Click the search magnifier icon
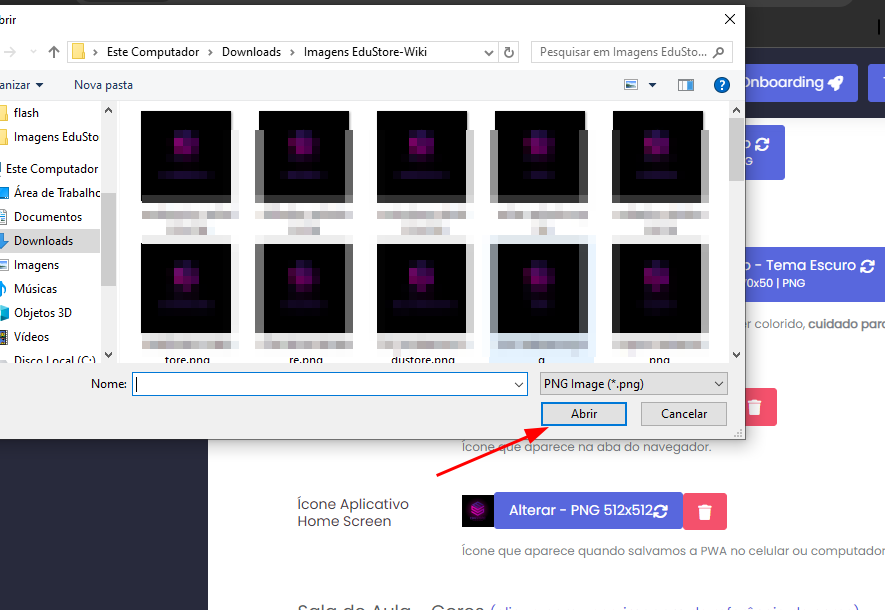885x610 pixels. 718,52
